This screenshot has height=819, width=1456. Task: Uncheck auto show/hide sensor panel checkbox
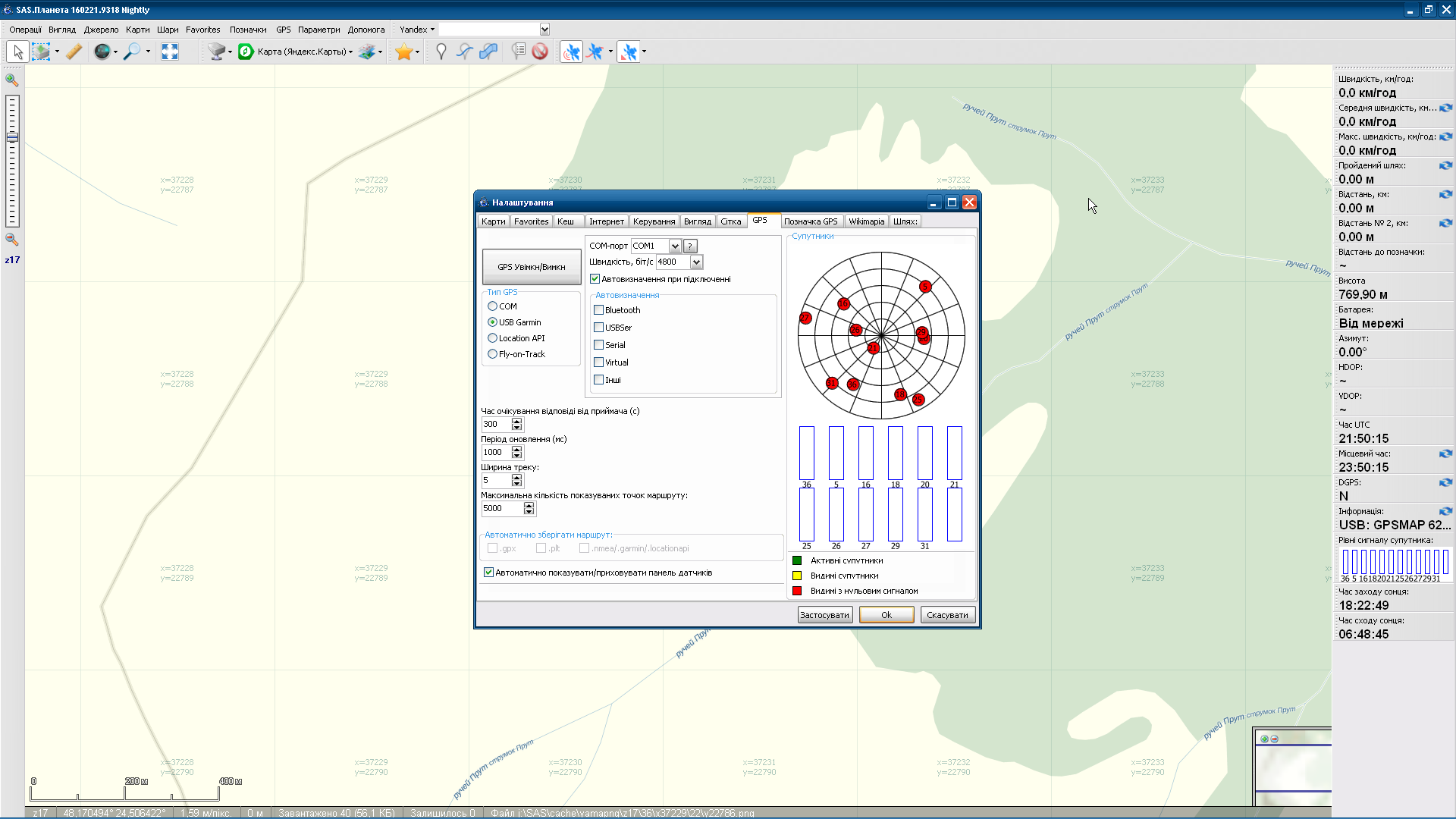pos(489,573)
